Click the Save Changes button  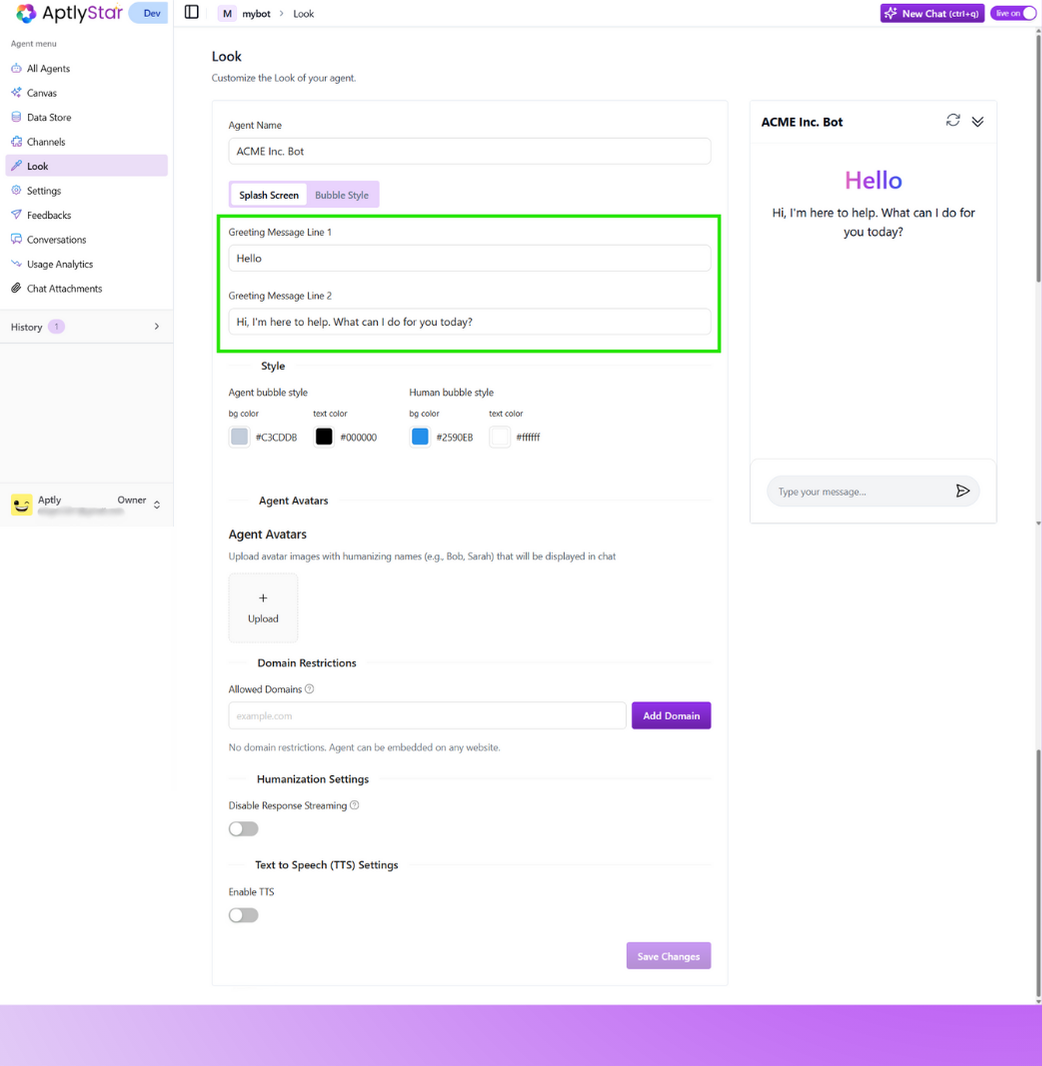click(x=668, y=955)
